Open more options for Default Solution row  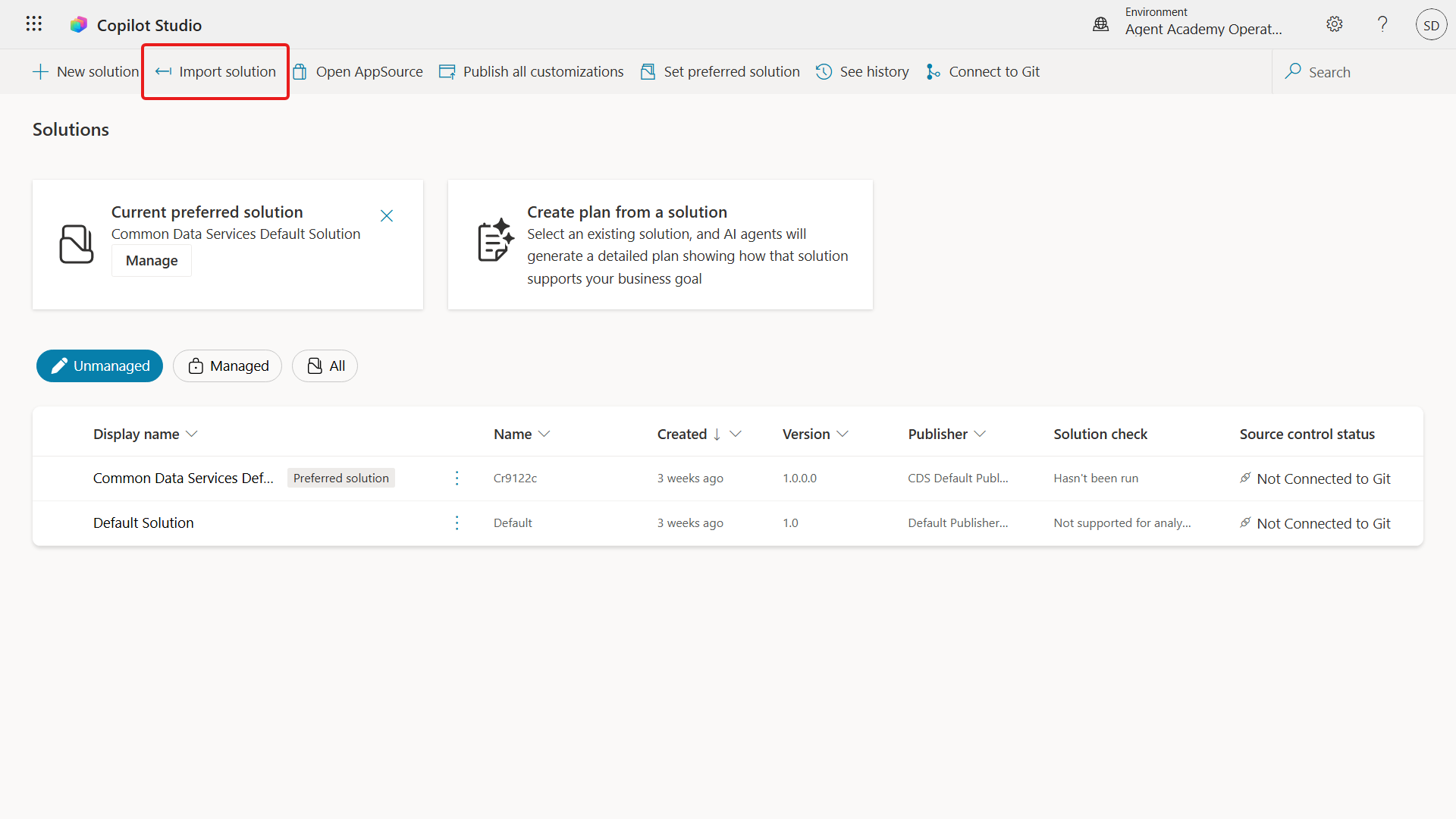coord(457,522)
